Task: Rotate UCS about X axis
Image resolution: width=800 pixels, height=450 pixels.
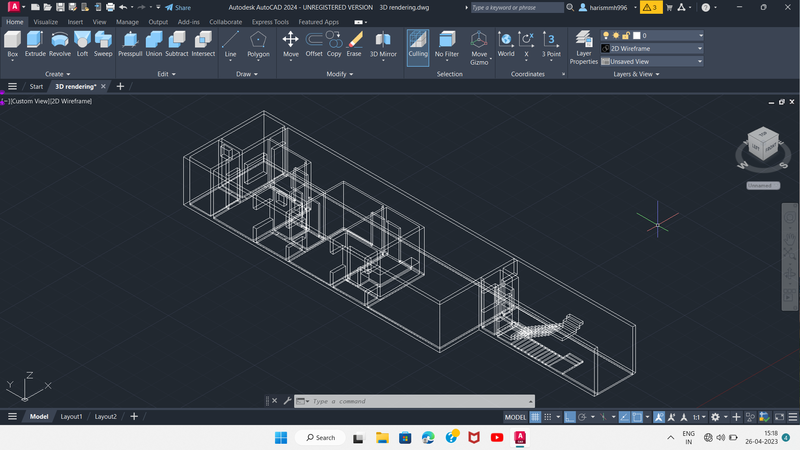Action: tap(526, 44)
